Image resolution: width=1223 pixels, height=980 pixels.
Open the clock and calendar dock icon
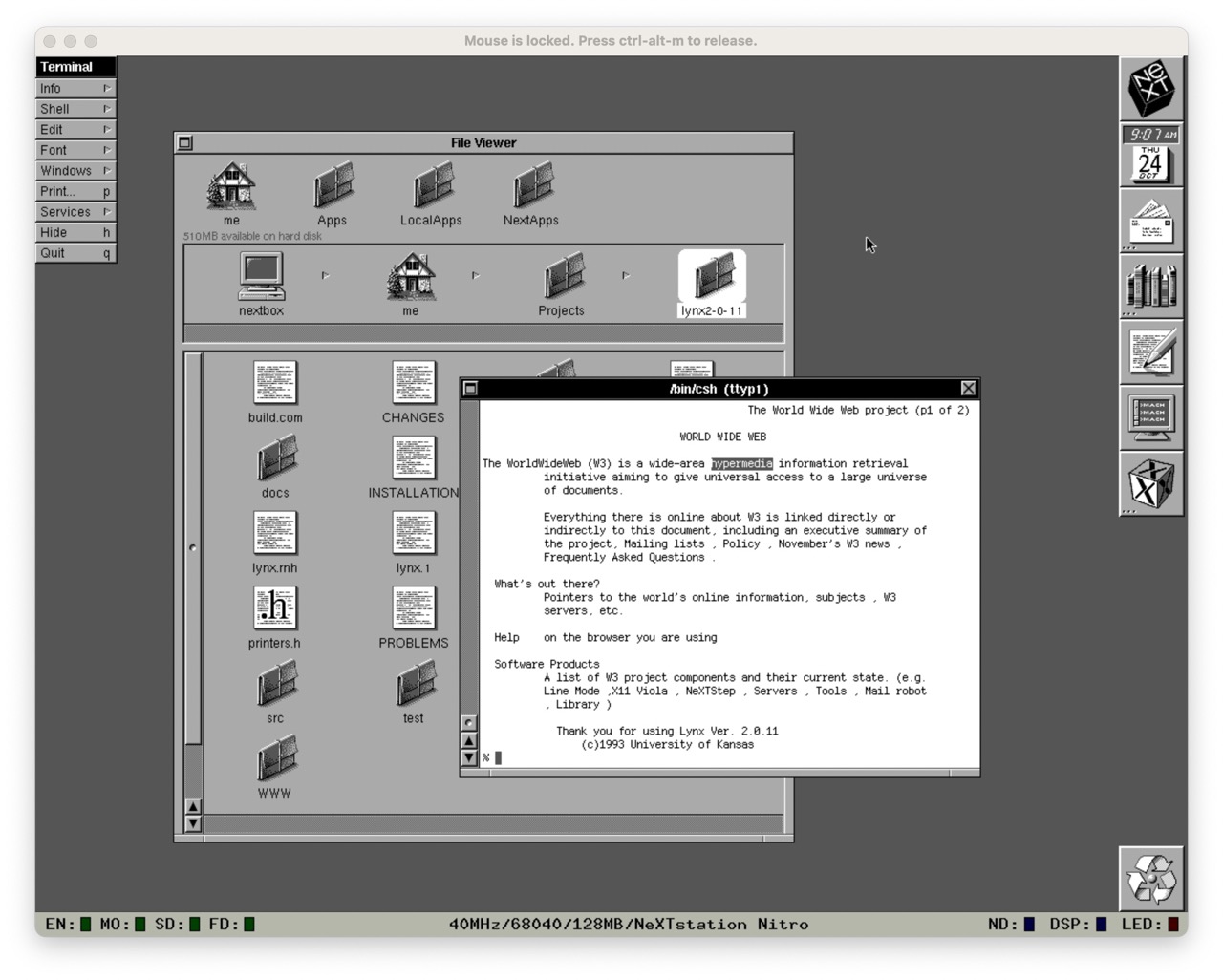click(x=1151, y=155)
